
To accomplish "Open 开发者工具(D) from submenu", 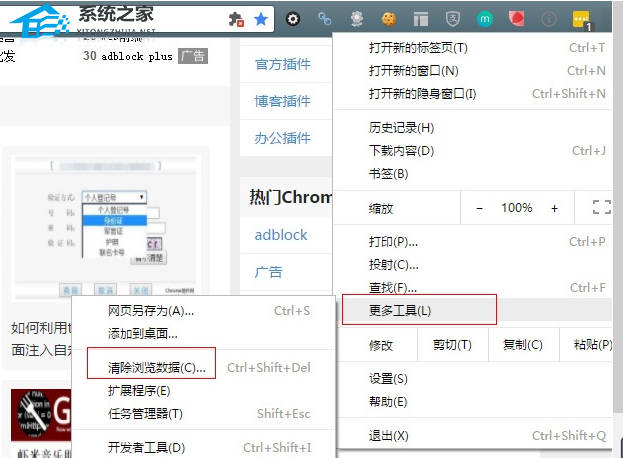I will pyautogui.click(x=203, y=448).
